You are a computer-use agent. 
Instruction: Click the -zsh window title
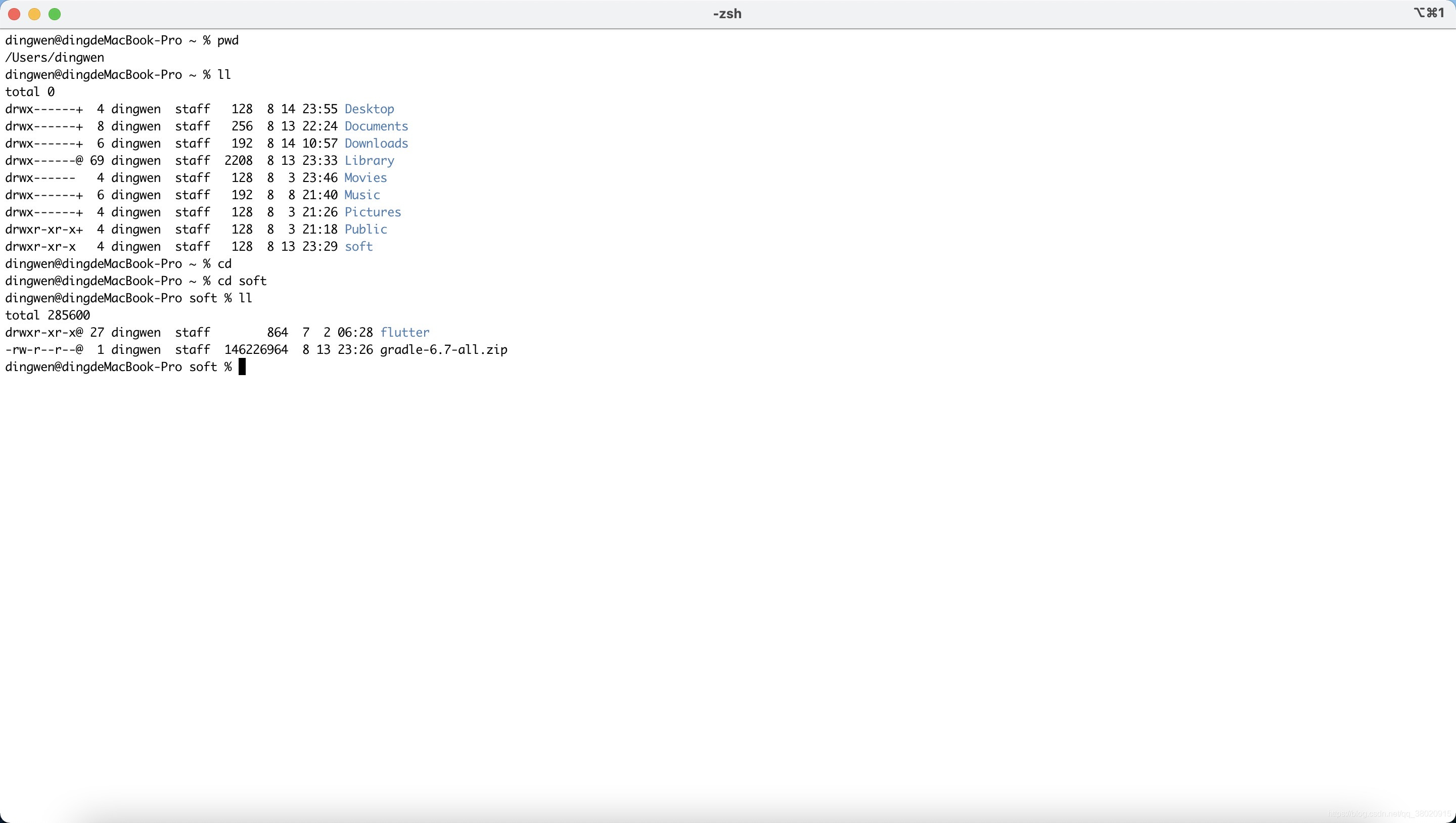click(x=727, y=14)
